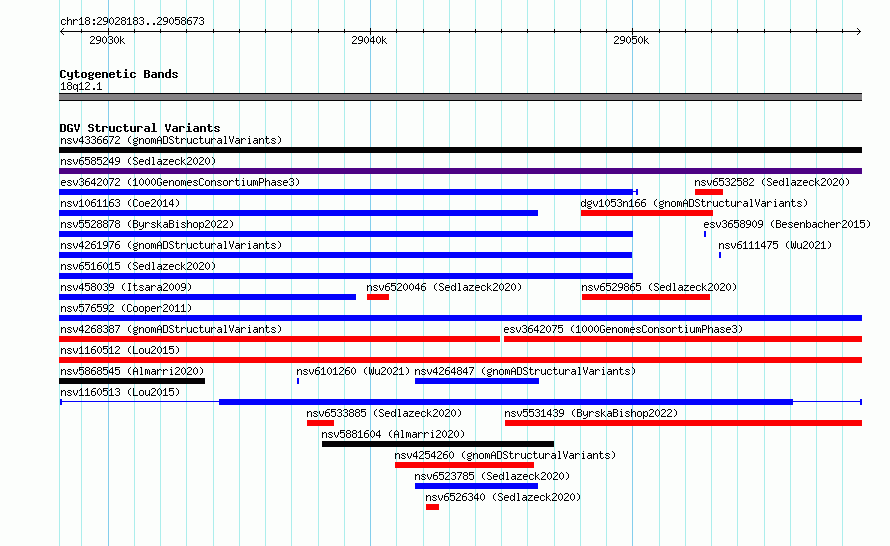Open nsv5528878 (ByrskaBishop2022) label
This screenshot has height=546, width=890.
click(x=147, y=224)
